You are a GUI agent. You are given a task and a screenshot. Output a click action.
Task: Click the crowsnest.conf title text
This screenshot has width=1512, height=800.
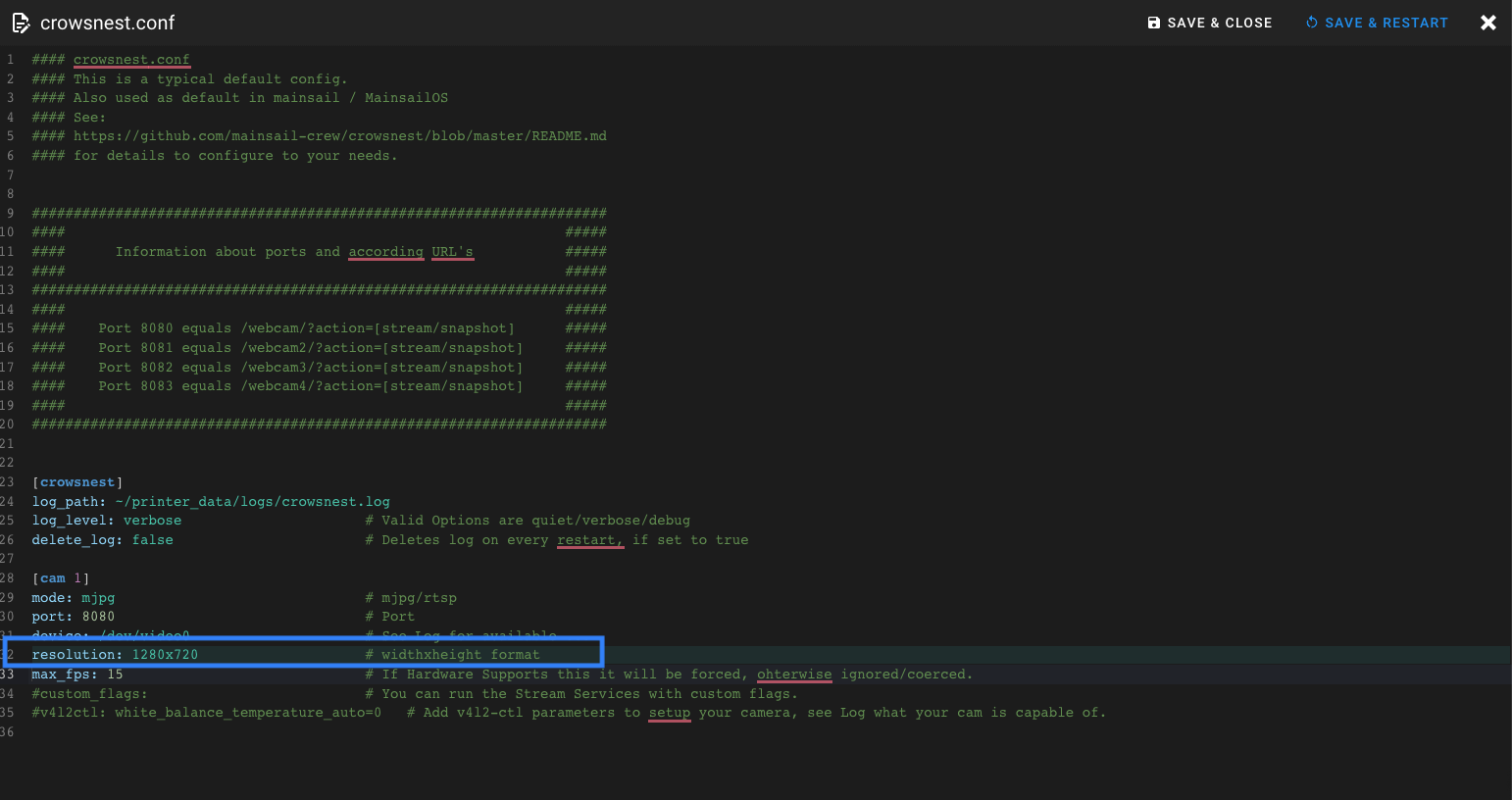[107, 23]
